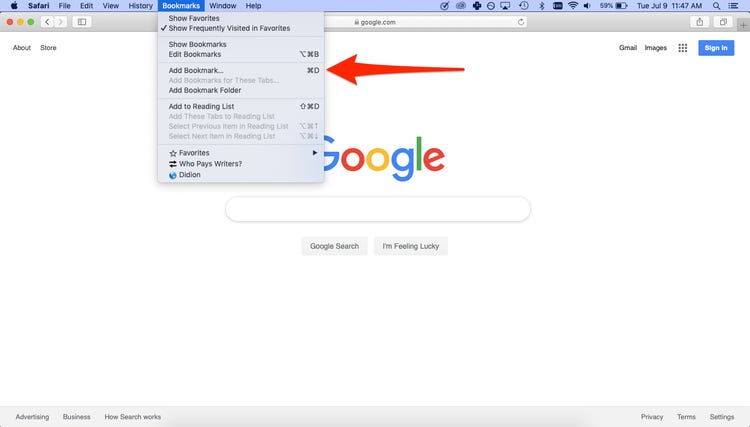Choose Show Favorites menu item
The image size is (750, 427).
[241, 18]
